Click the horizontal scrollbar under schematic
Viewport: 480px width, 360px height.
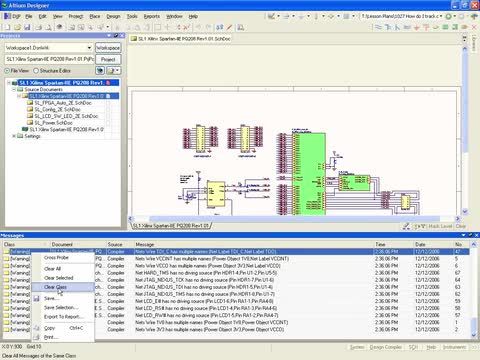pyautogui.click(x=294, y=219)
